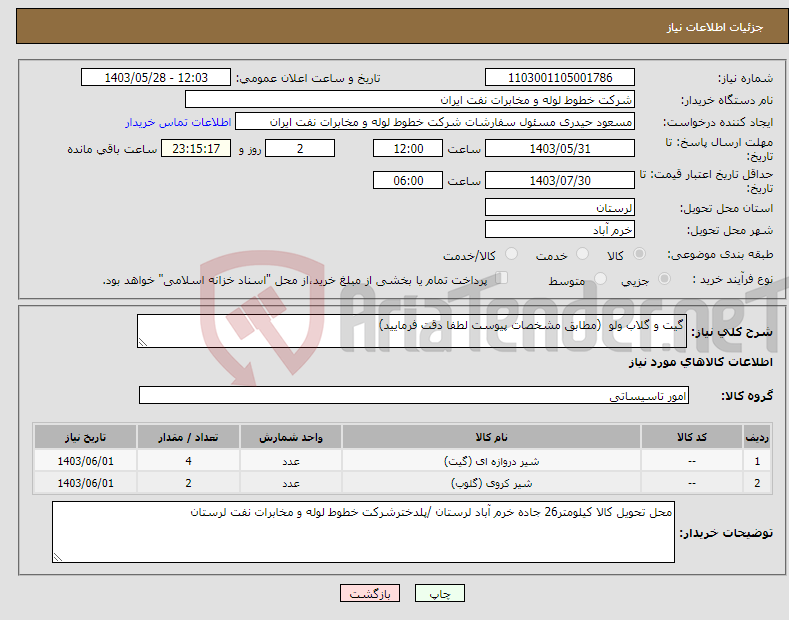This screenshot has width=789, height=620.
Task: Toggle the اسناد خزانه اسلامی payment checkbox
Action: [502, 278]
